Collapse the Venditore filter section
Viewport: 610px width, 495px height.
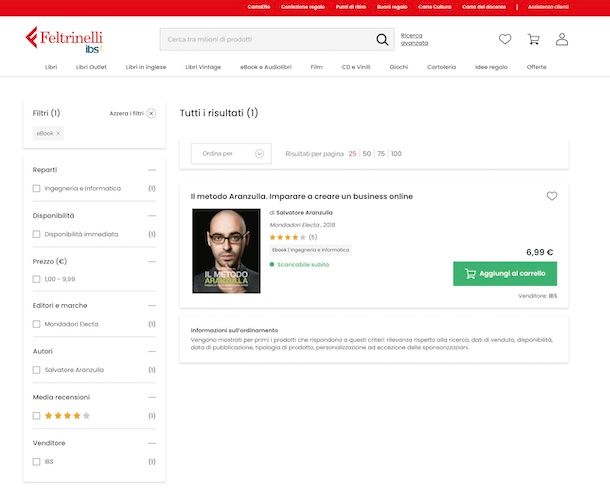[x=152, y=443]
